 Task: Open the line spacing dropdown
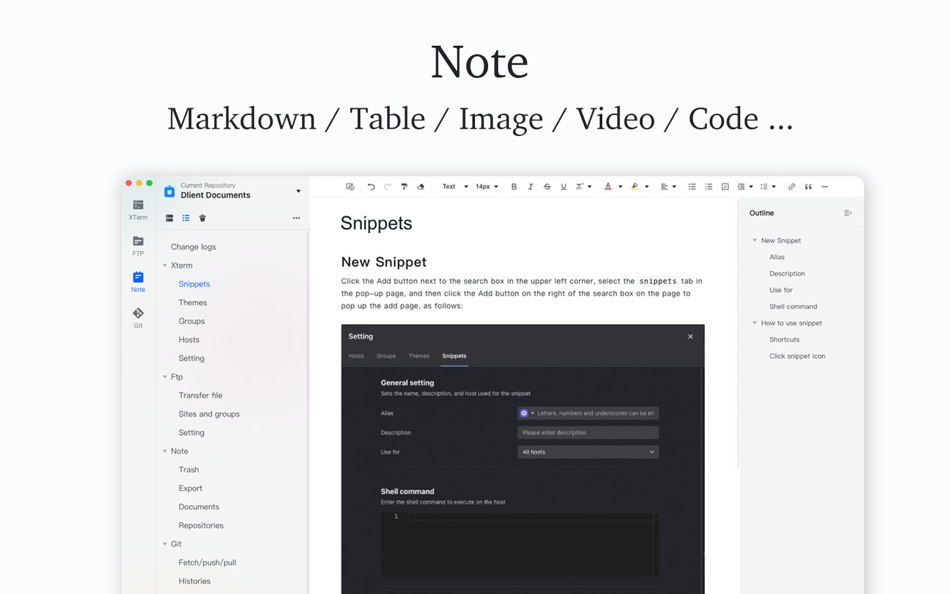coord(768,187)
